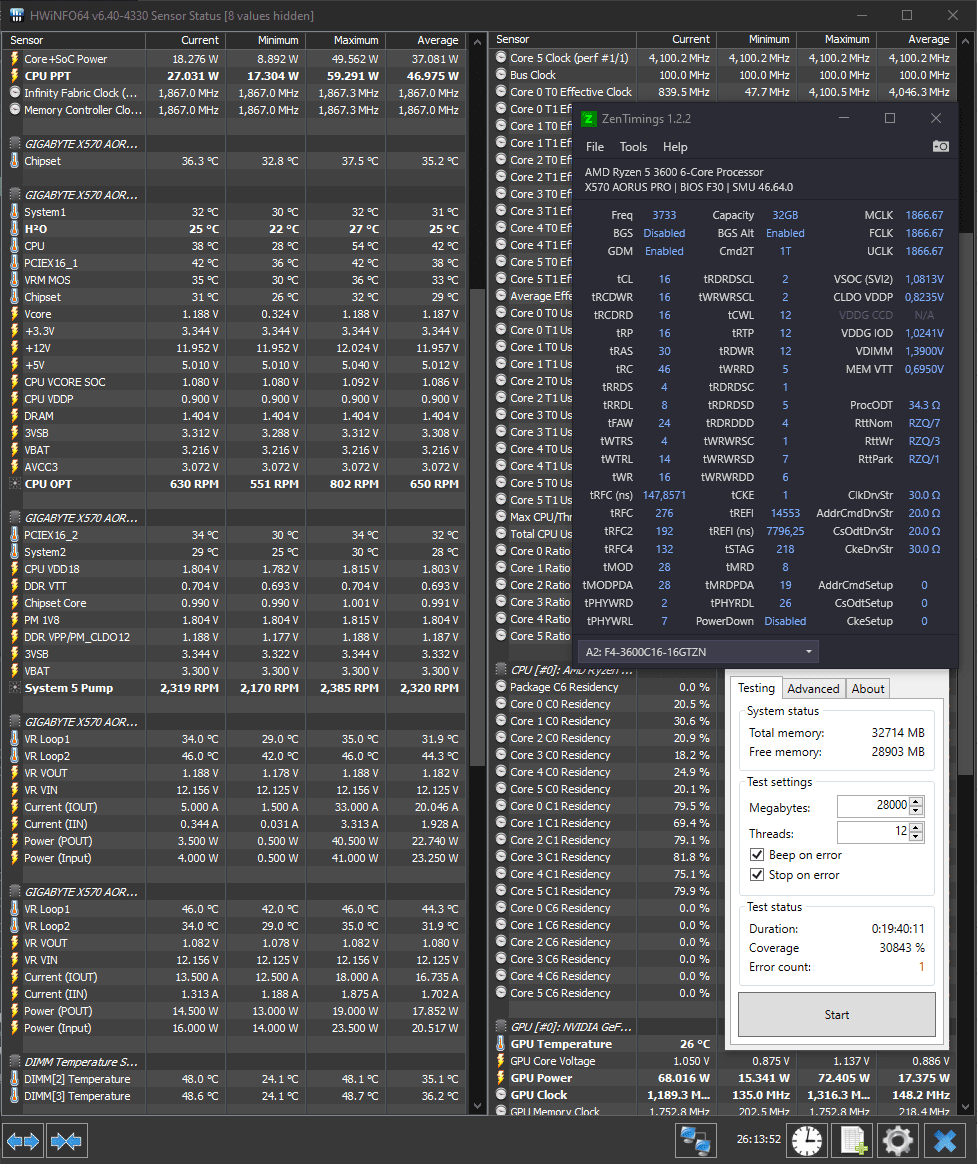Select the Core 0 T0 Effective Clock row
977x1164 pixels.
724,92
